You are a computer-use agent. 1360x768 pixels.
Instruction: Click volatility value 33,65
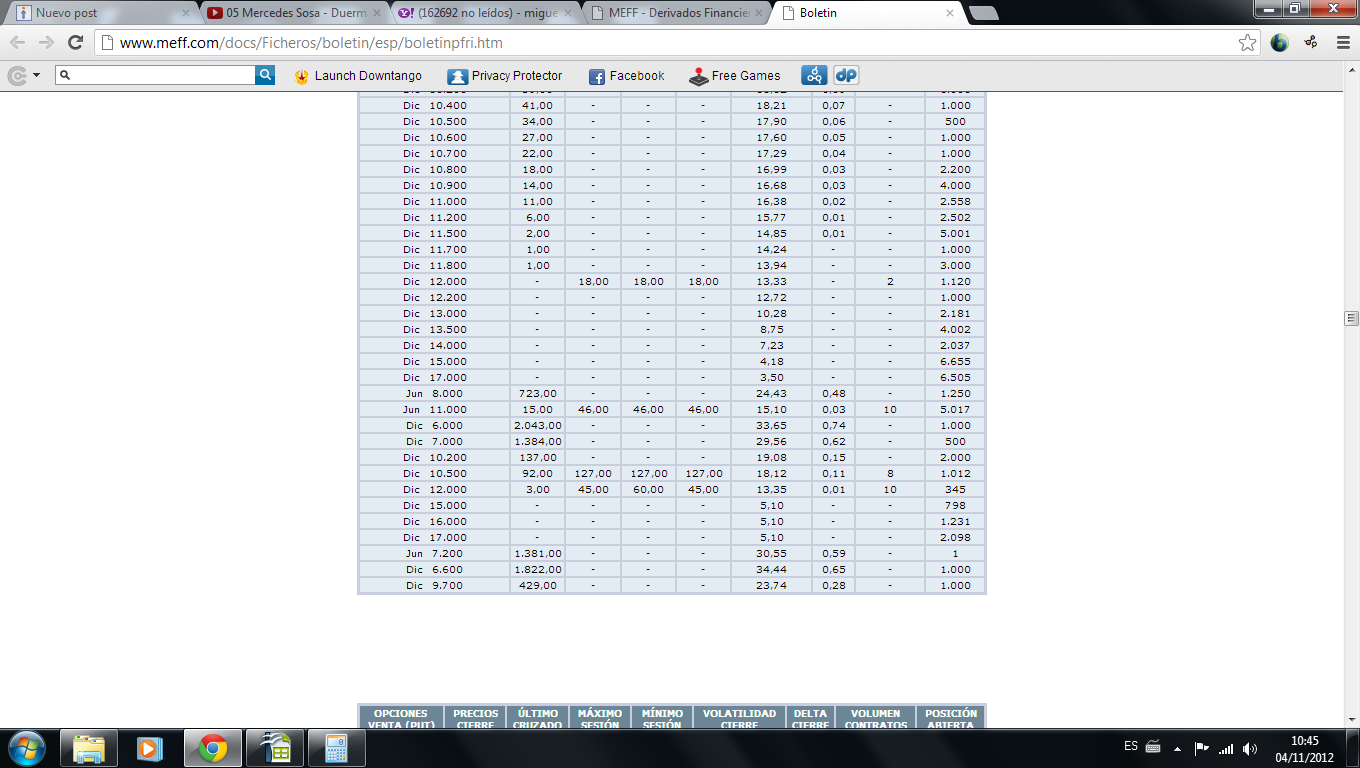tap(770, 425)
